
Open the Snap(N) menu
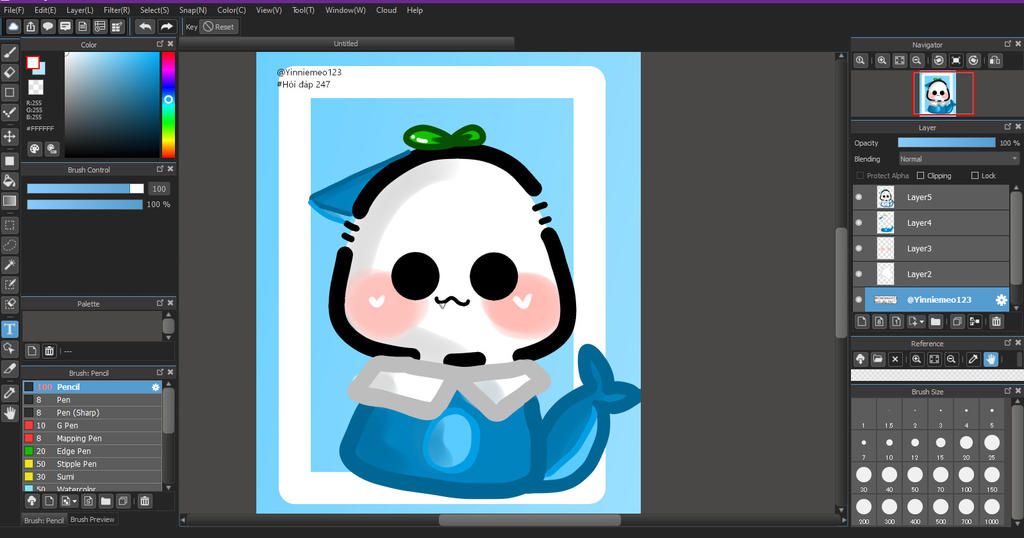(193, 10)
